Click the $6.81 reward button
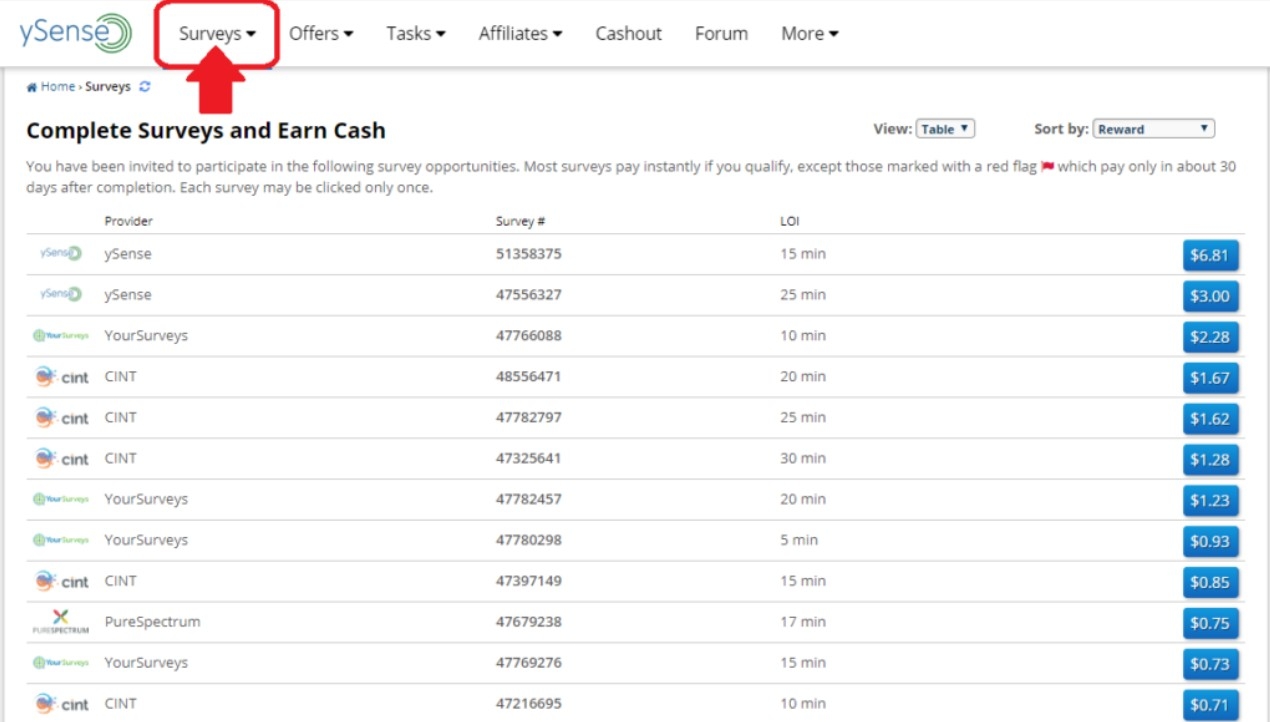 tap(1211, 255)
